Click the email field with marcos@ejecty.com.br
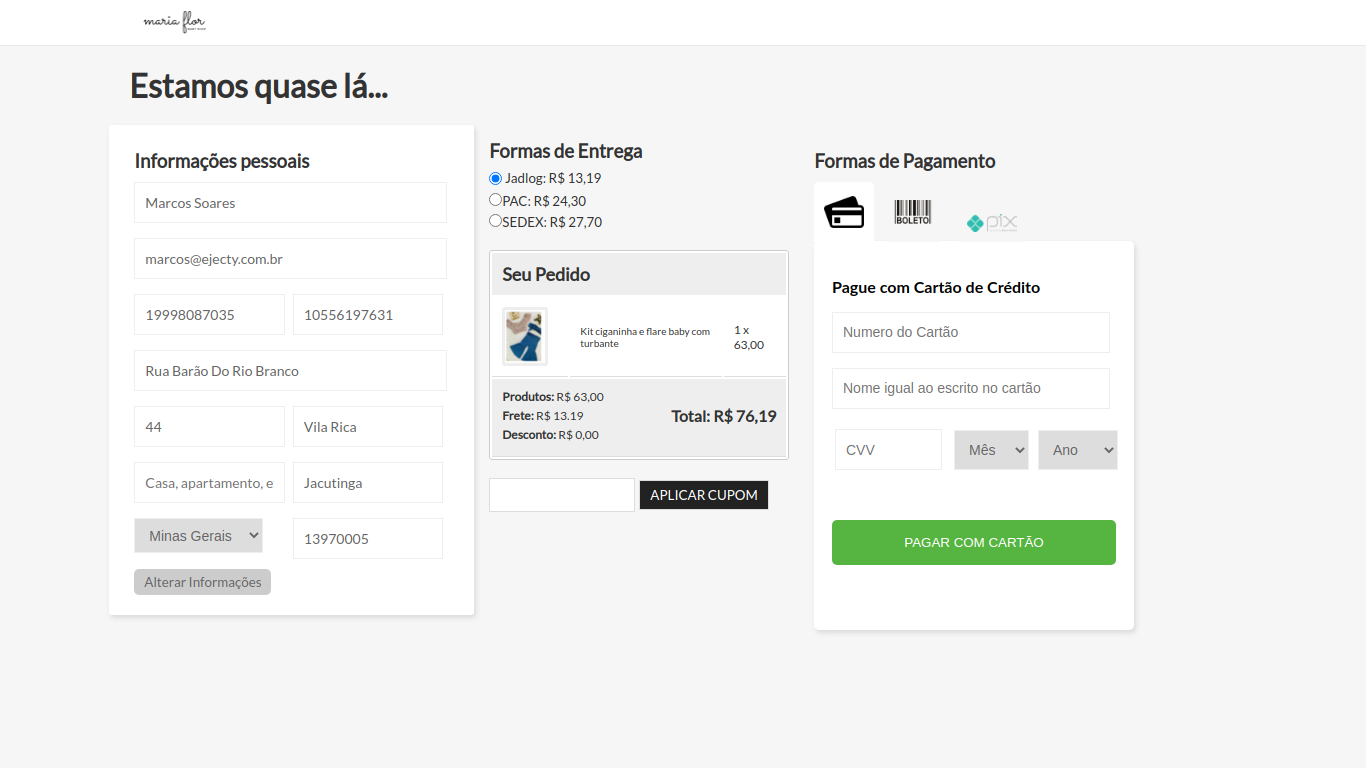Screen dimensions: 1366x768 click(290, 259)
